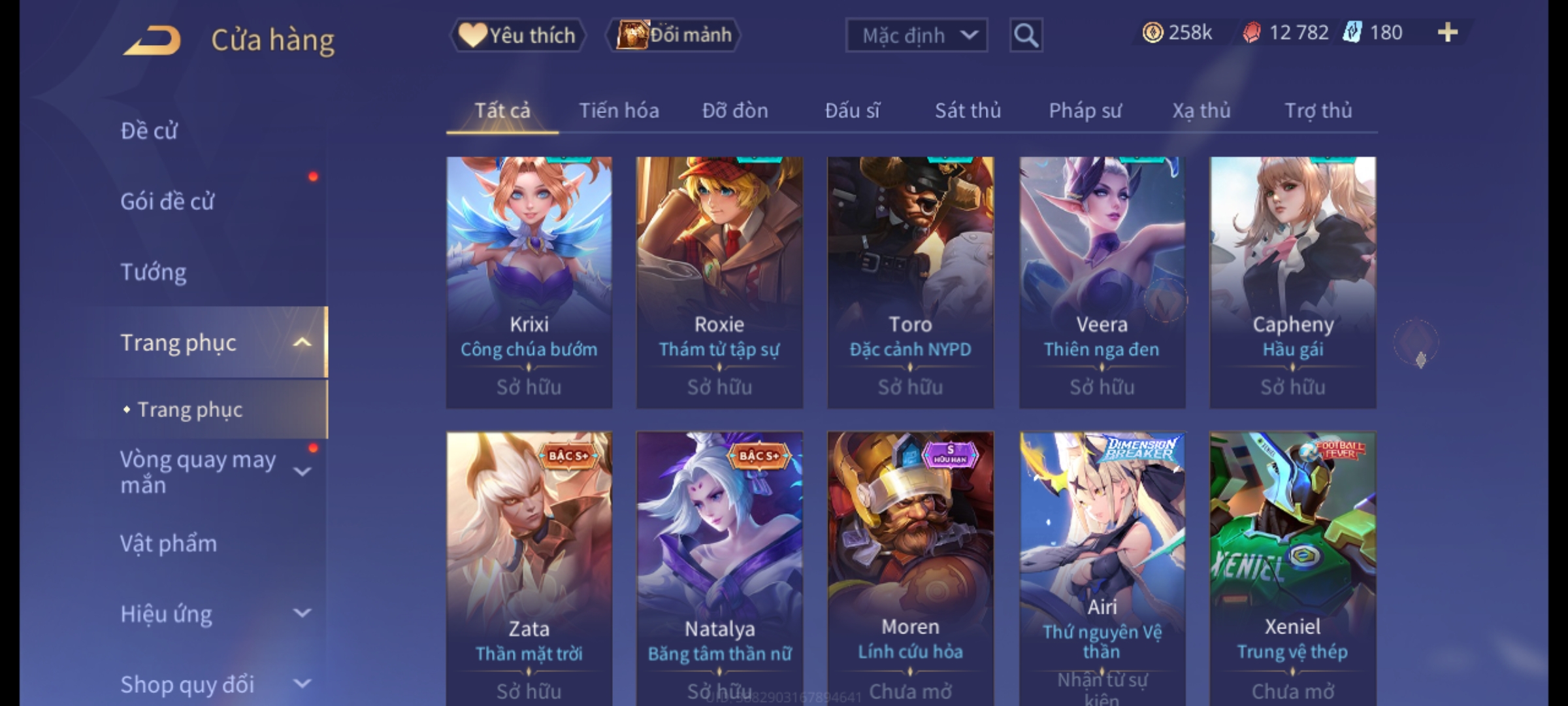Select Krixi Công chúa bướm skin card
1568x706 pixels.
tap(529, 282)
